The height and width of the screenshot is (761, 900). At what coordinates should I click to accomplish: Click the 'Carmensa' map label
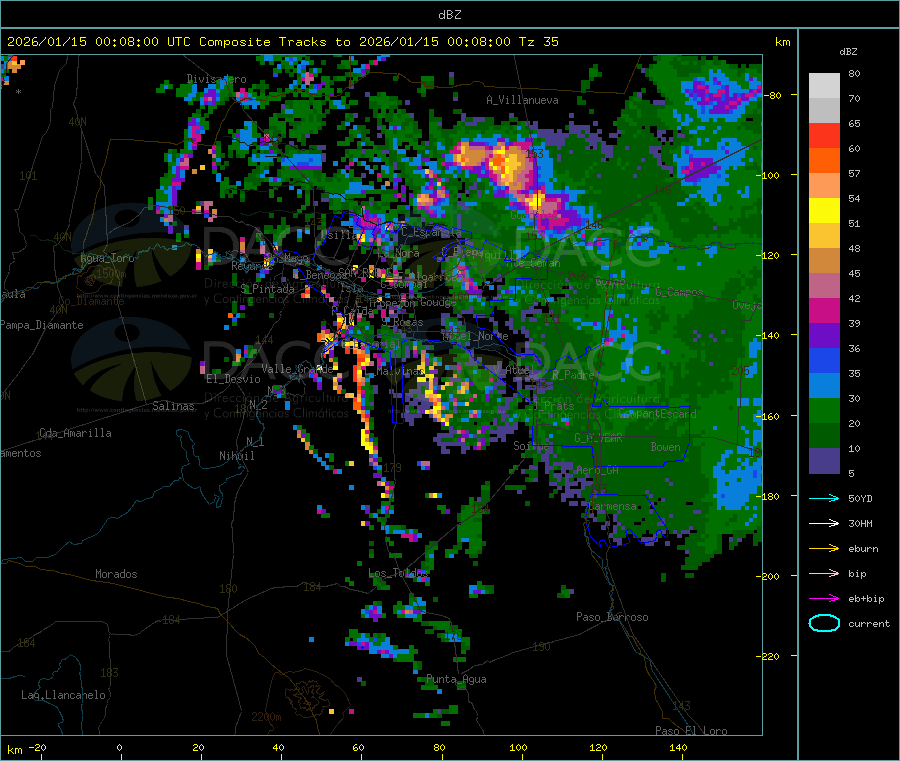(612, 506)
